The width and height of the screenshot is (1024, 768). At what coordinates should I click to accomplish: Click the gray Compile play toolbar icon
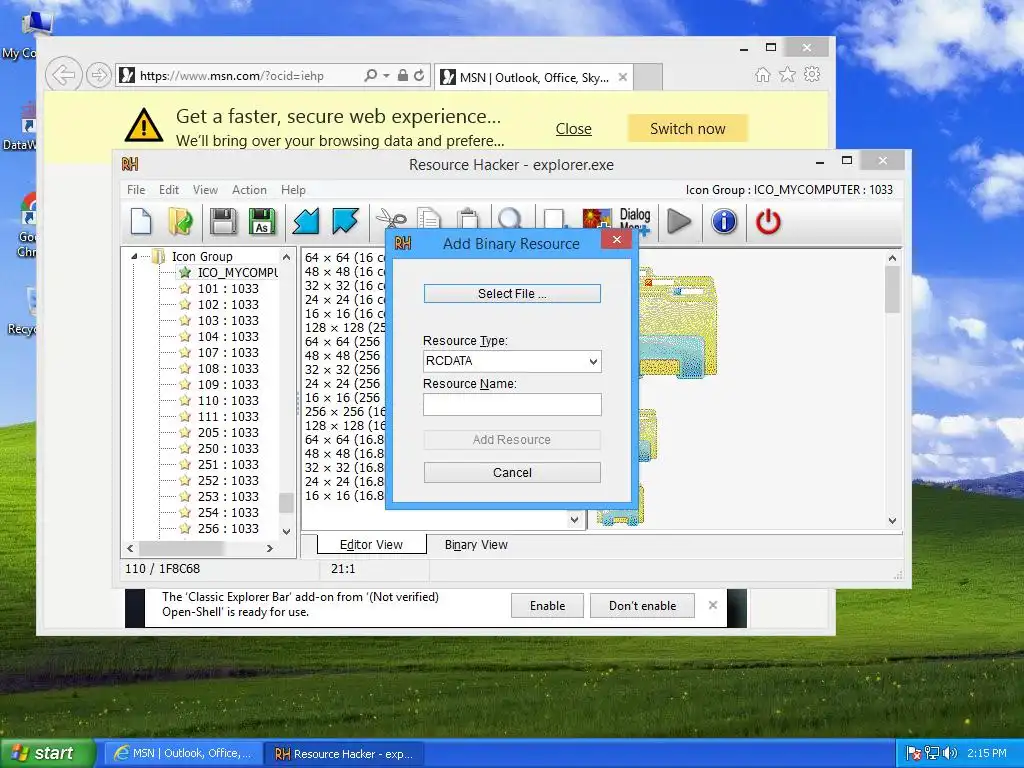[679, 221]
